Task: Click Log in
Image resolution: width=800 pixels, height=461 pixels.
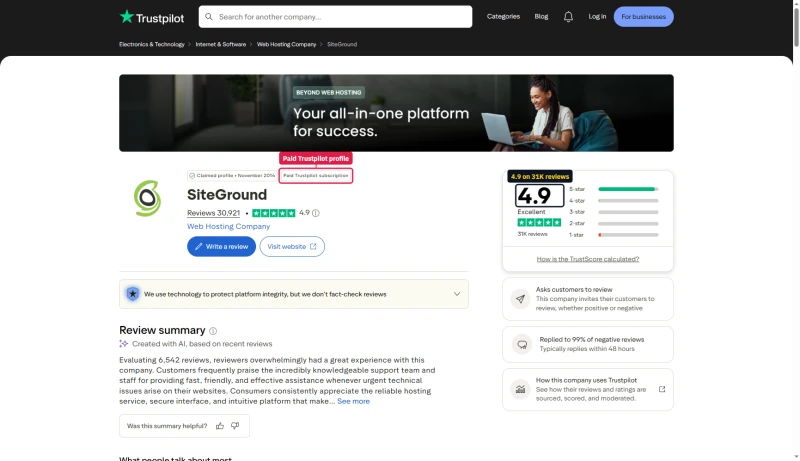Action: (x=597, y=17)
